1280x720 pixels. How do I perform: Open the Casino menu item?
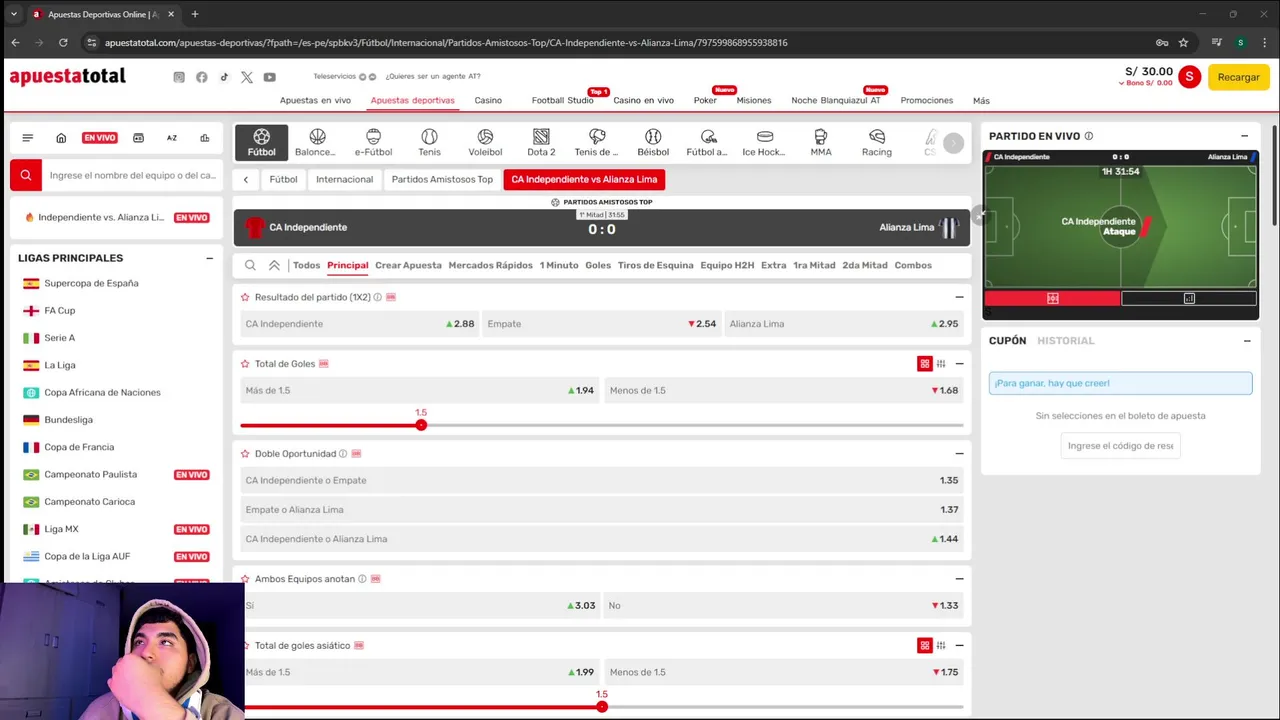coord(488,100)
